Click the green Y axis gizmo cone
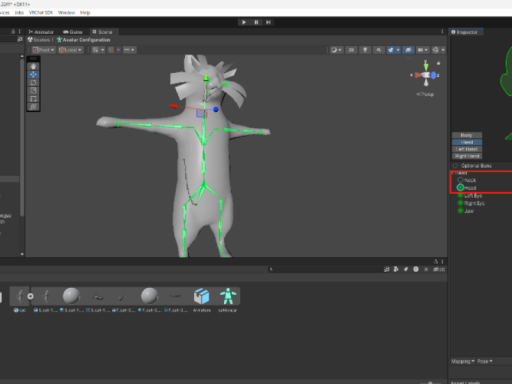The image size is (512, 384). pyautogui.click(x=426, y=66)
